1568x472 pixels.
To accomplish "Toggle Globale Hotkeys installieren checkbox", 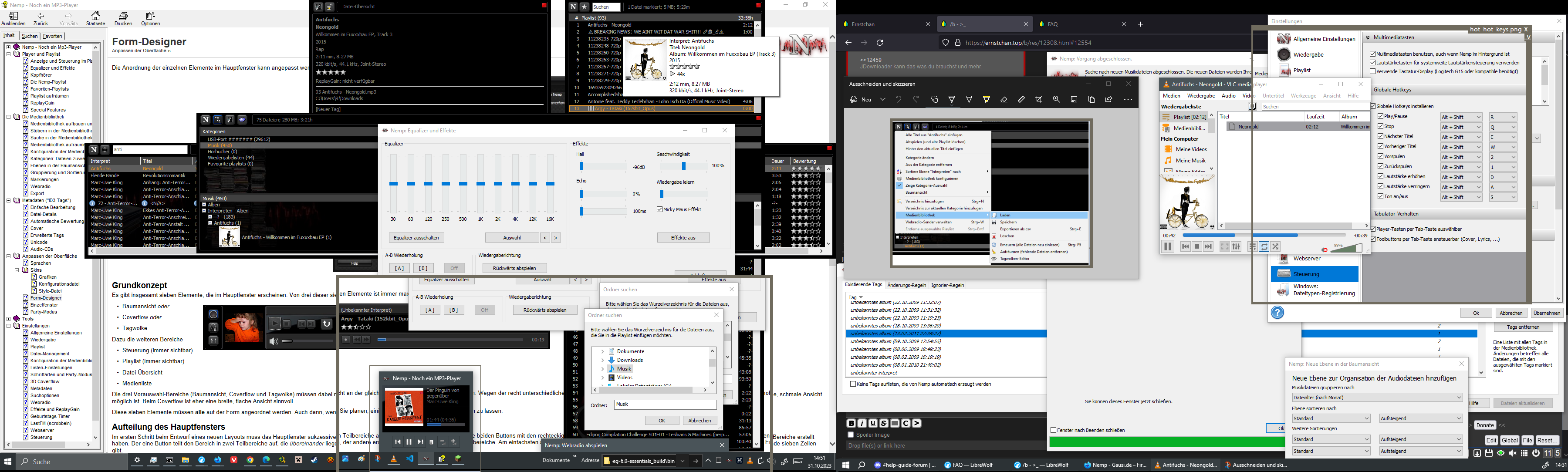I will tap(1372, 106).
